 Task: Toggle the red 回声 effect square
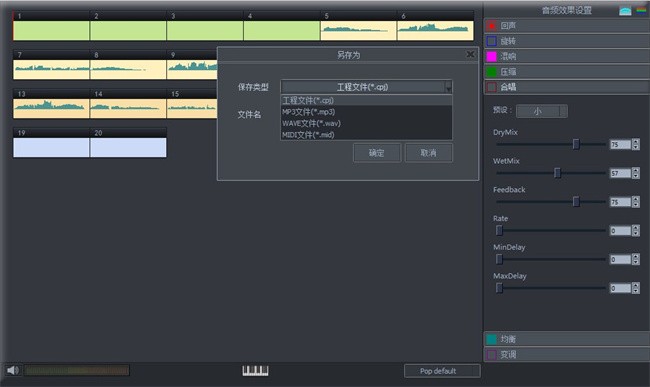coord(492,26)
